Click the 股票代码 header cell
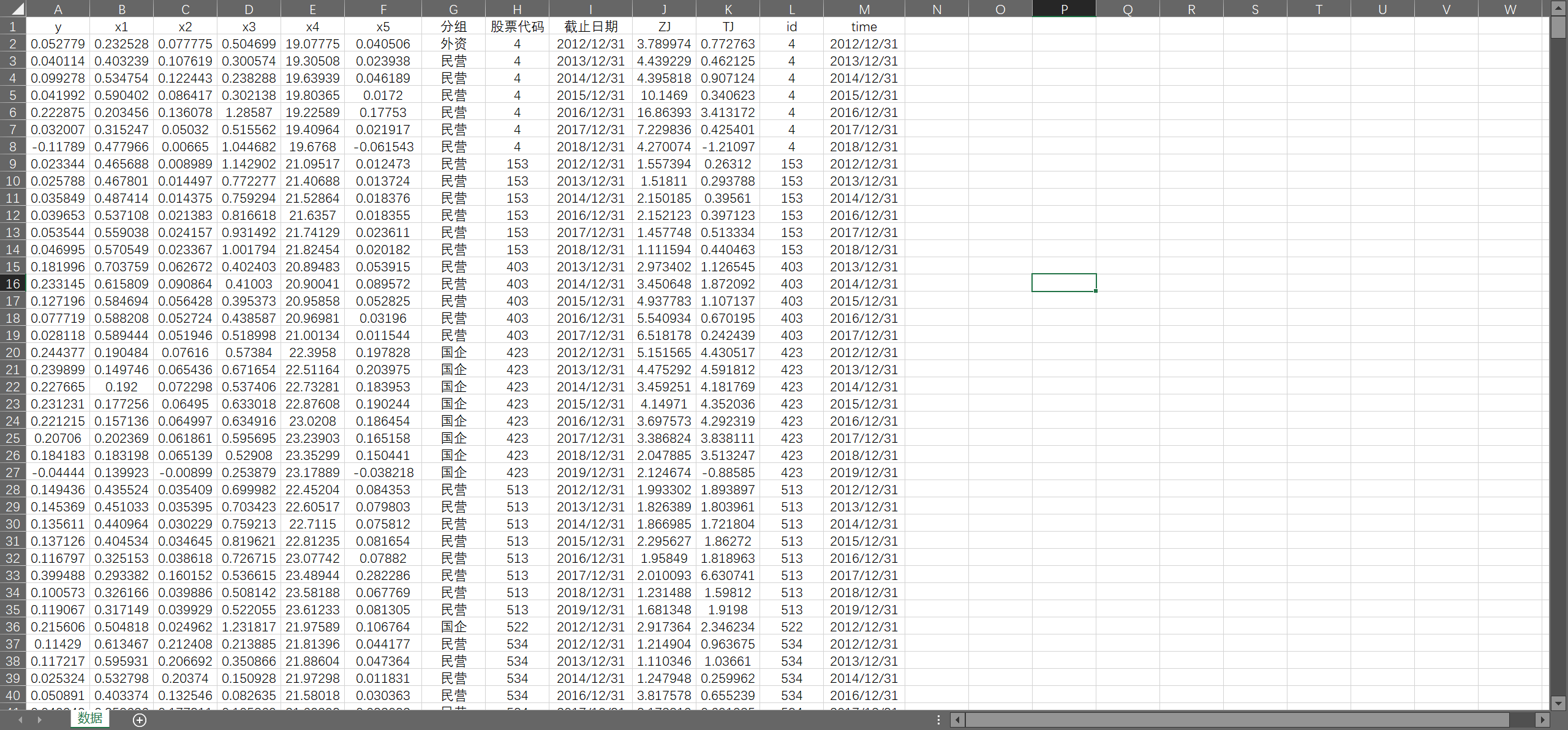 click(517, 26)
